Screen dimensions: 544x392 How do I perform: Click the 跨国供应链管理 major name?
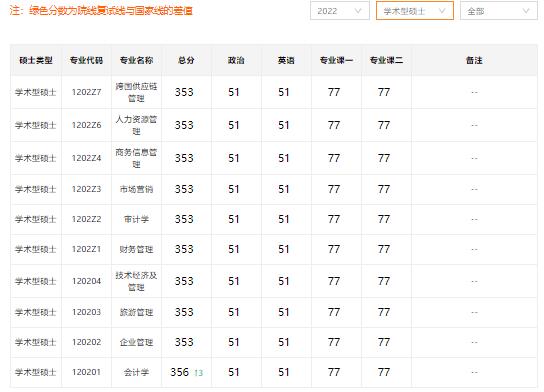point(136,92)
